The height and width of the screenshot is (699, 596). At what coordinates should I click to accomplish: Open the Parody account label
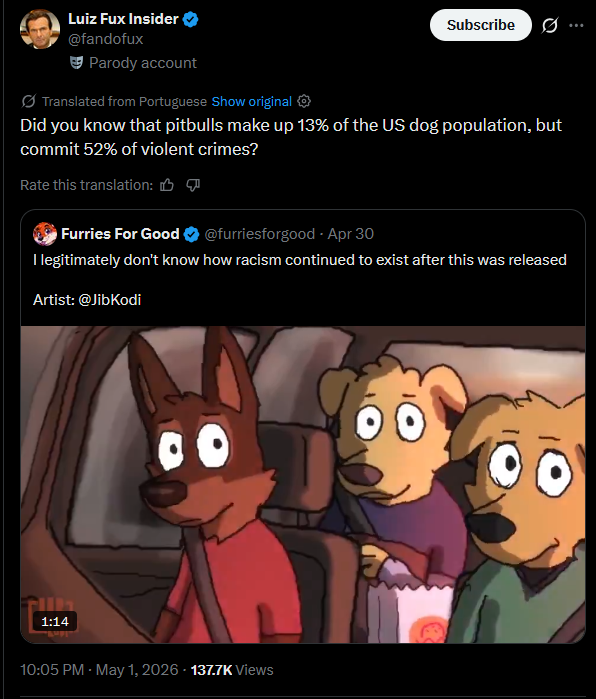coord(143,63)
